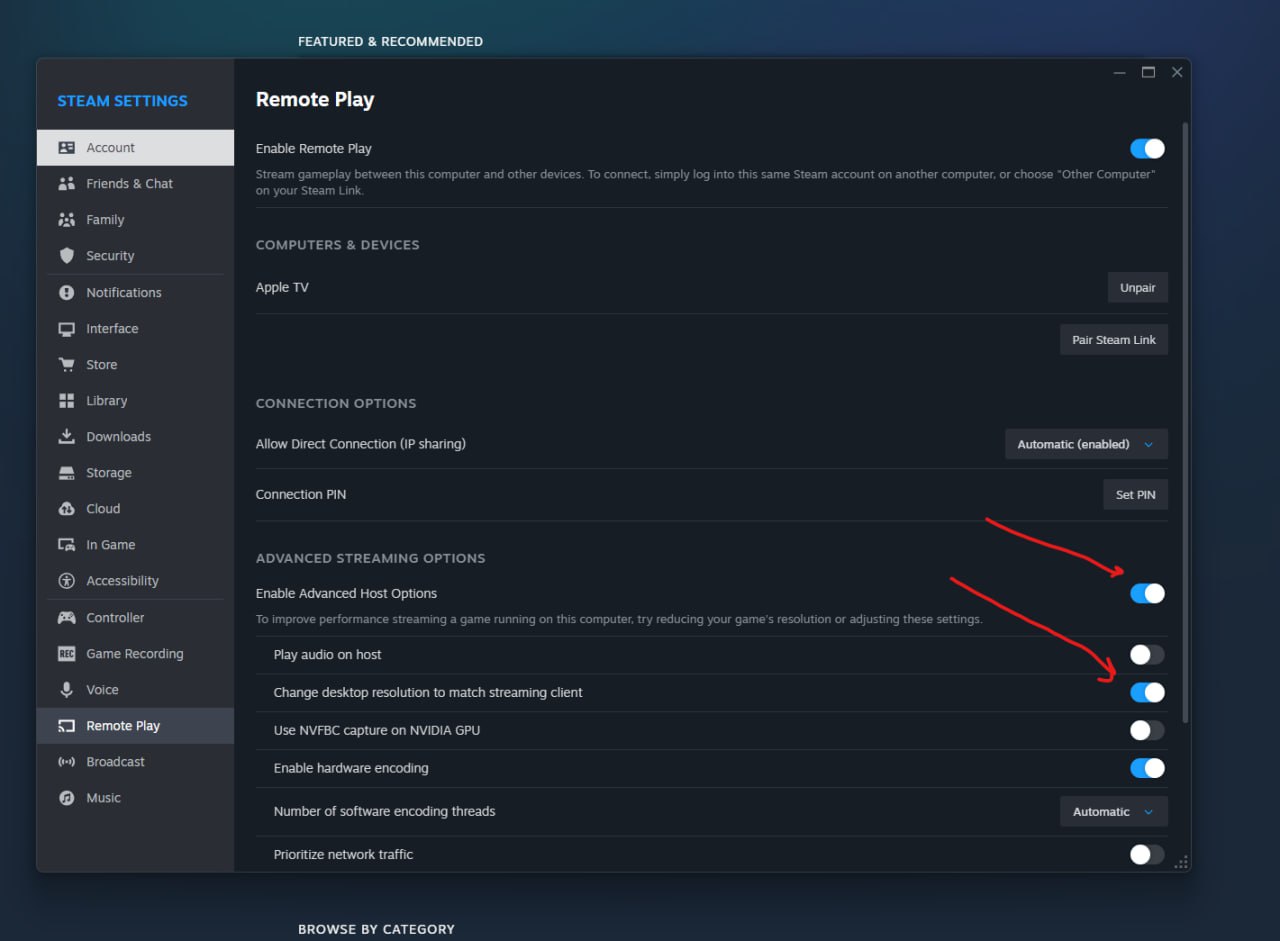Click the Downloads arrow icon
Image resolution: width=1280 pixels, height=941 pixels.
tap(67, 437)
